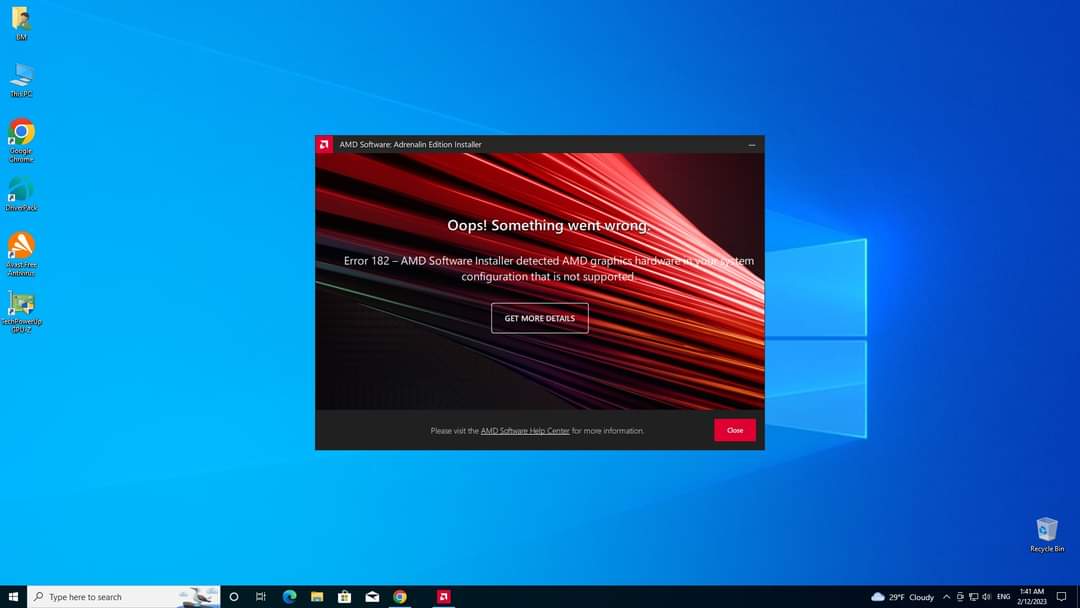This screenshot has height=608, width=1080.
Task: Open File Explorer from the taskbar
Action: pyautogui.click(x=317, y=597)
